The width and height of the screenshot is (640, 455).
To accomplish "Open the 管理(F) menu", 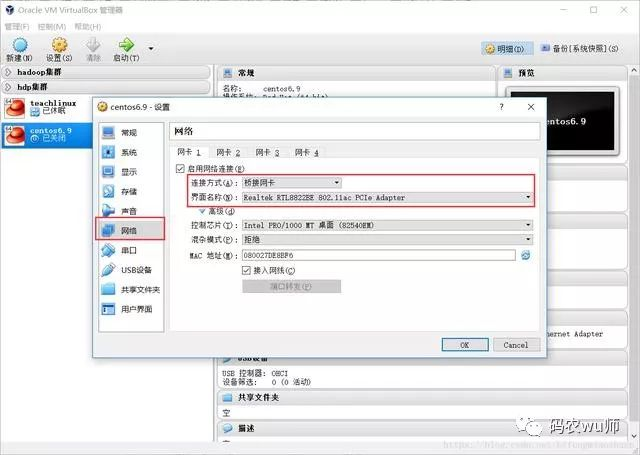I will click(x=17, y=27).
